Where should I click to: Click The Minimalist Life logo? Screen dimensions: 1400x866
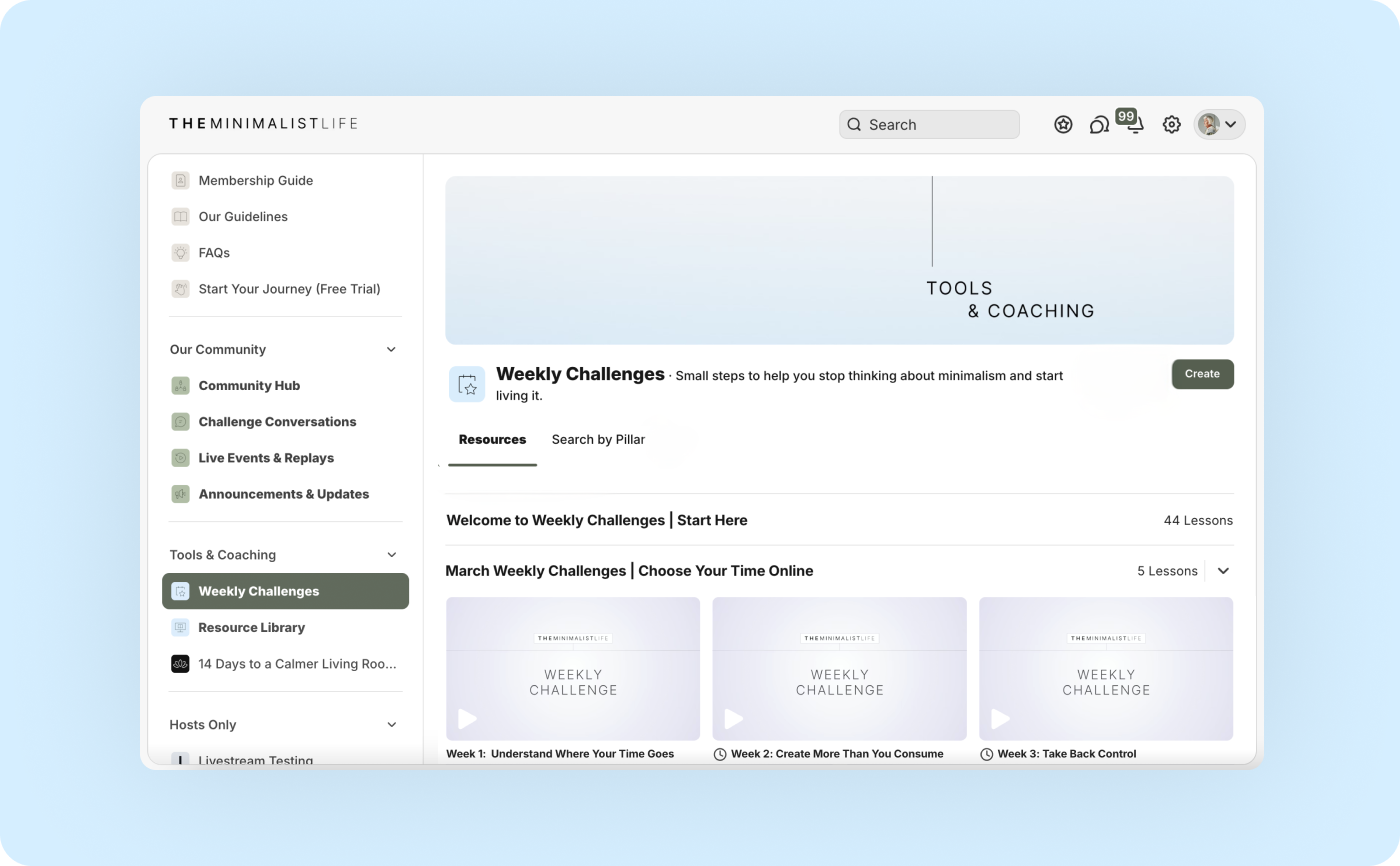(x=263, y=124)
